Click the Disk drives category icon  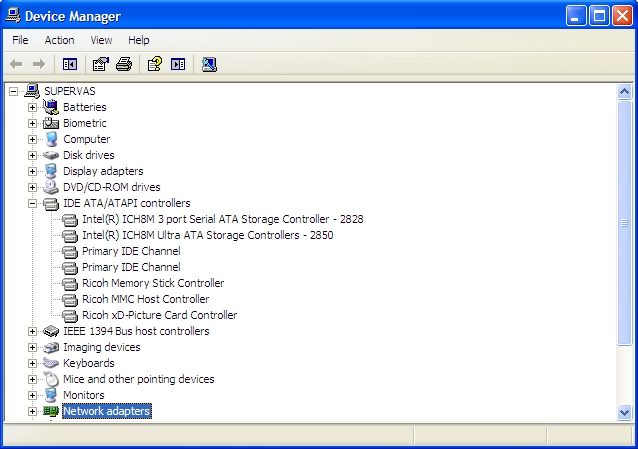pyautogui.click(x=51, y=155)
